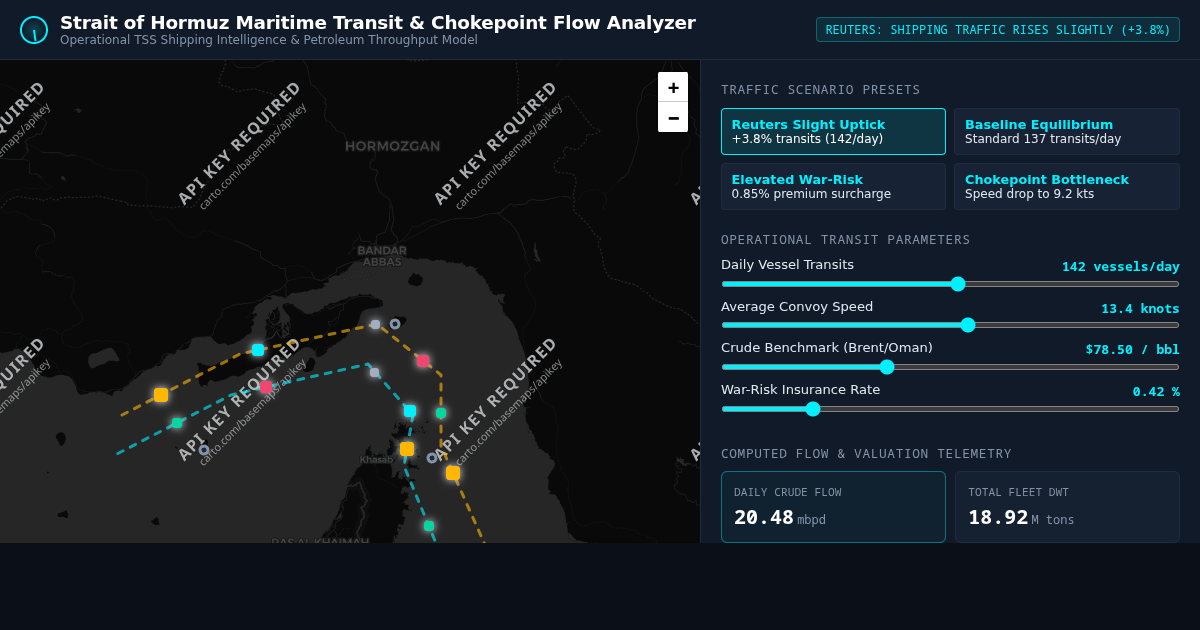
Task: Click the 'War-Risk Insurance Rate' label
Action: coord(800,390)
